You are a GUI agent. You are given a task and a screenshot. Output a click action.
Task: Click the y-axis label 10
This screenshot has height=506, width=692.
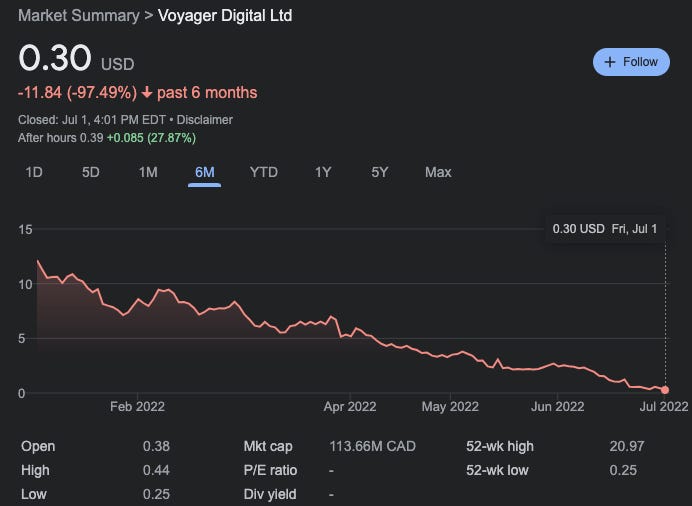(26, 284)
